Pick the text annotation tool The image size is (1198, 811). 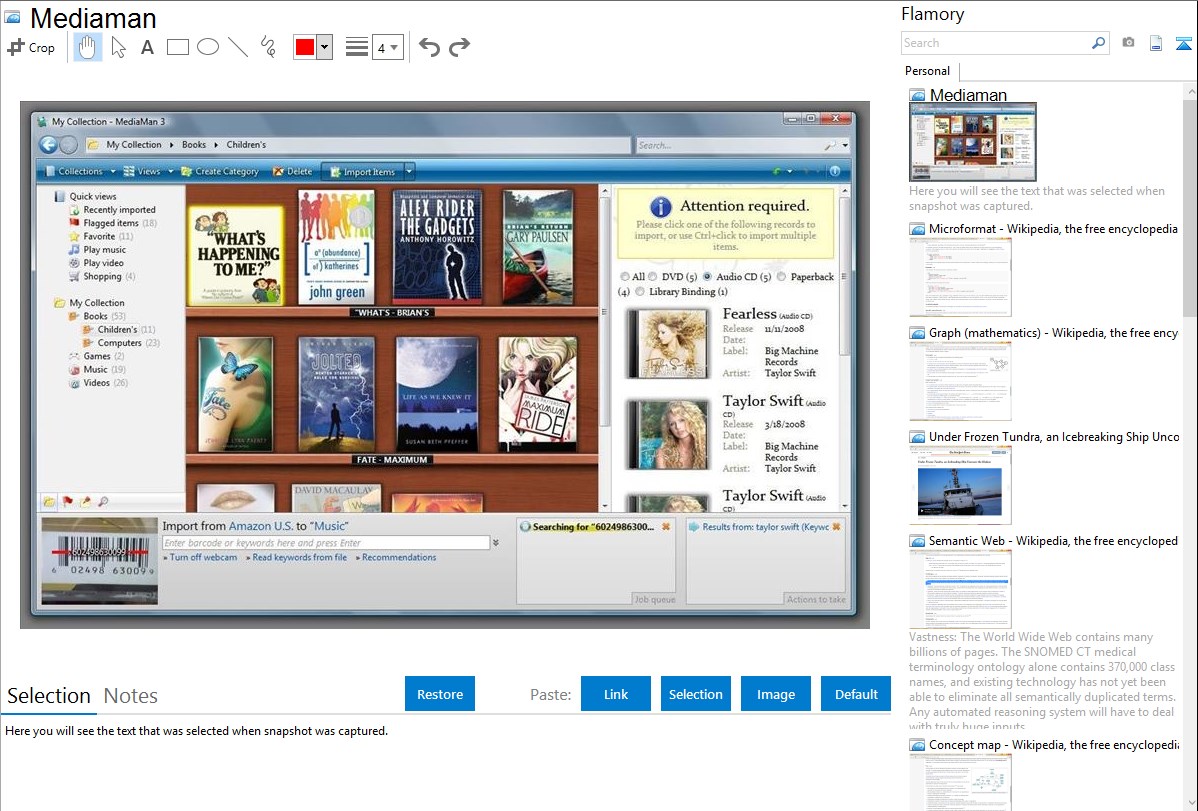[147, 47]
